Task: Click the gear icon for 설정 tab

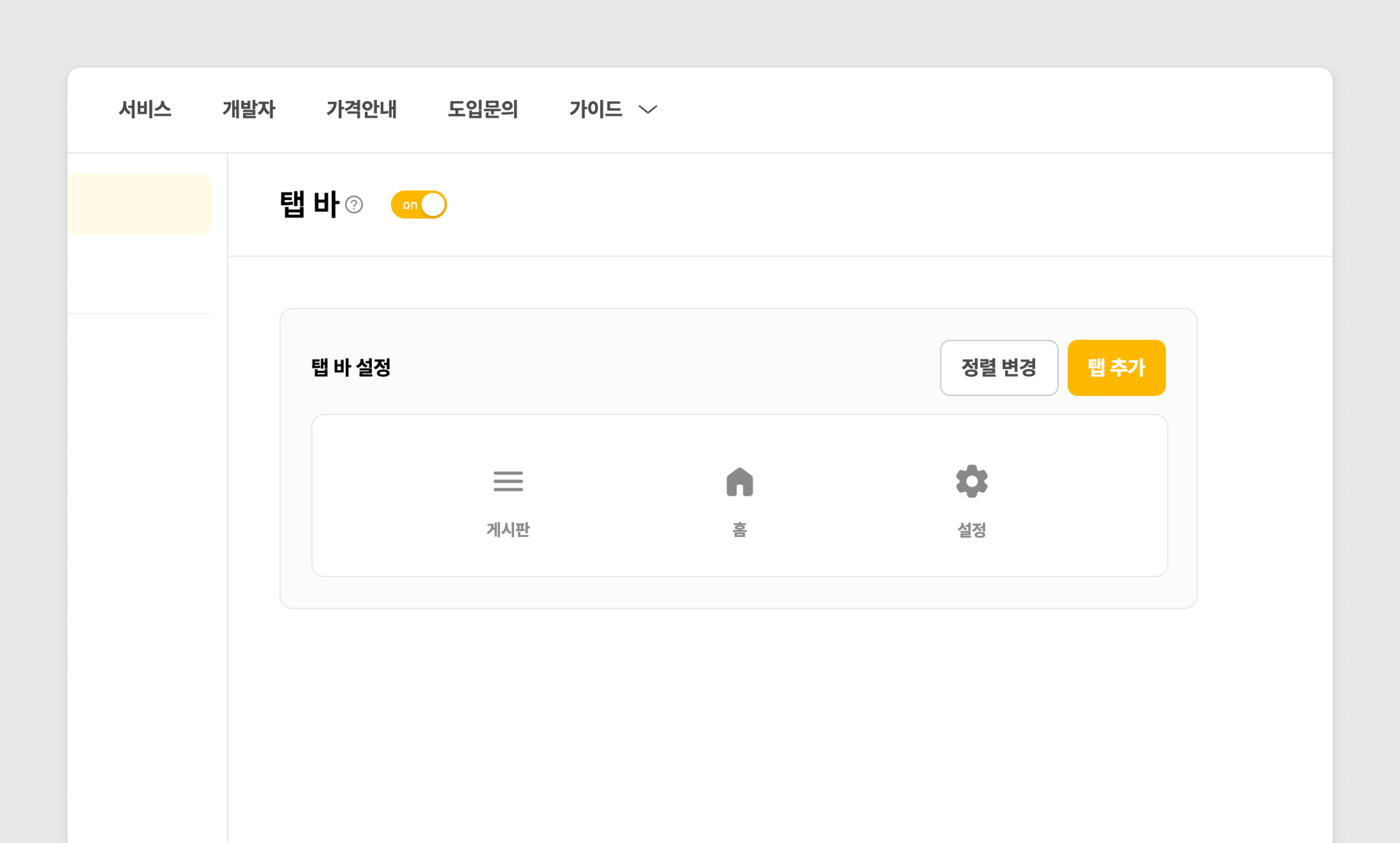Action: point(971,481)
